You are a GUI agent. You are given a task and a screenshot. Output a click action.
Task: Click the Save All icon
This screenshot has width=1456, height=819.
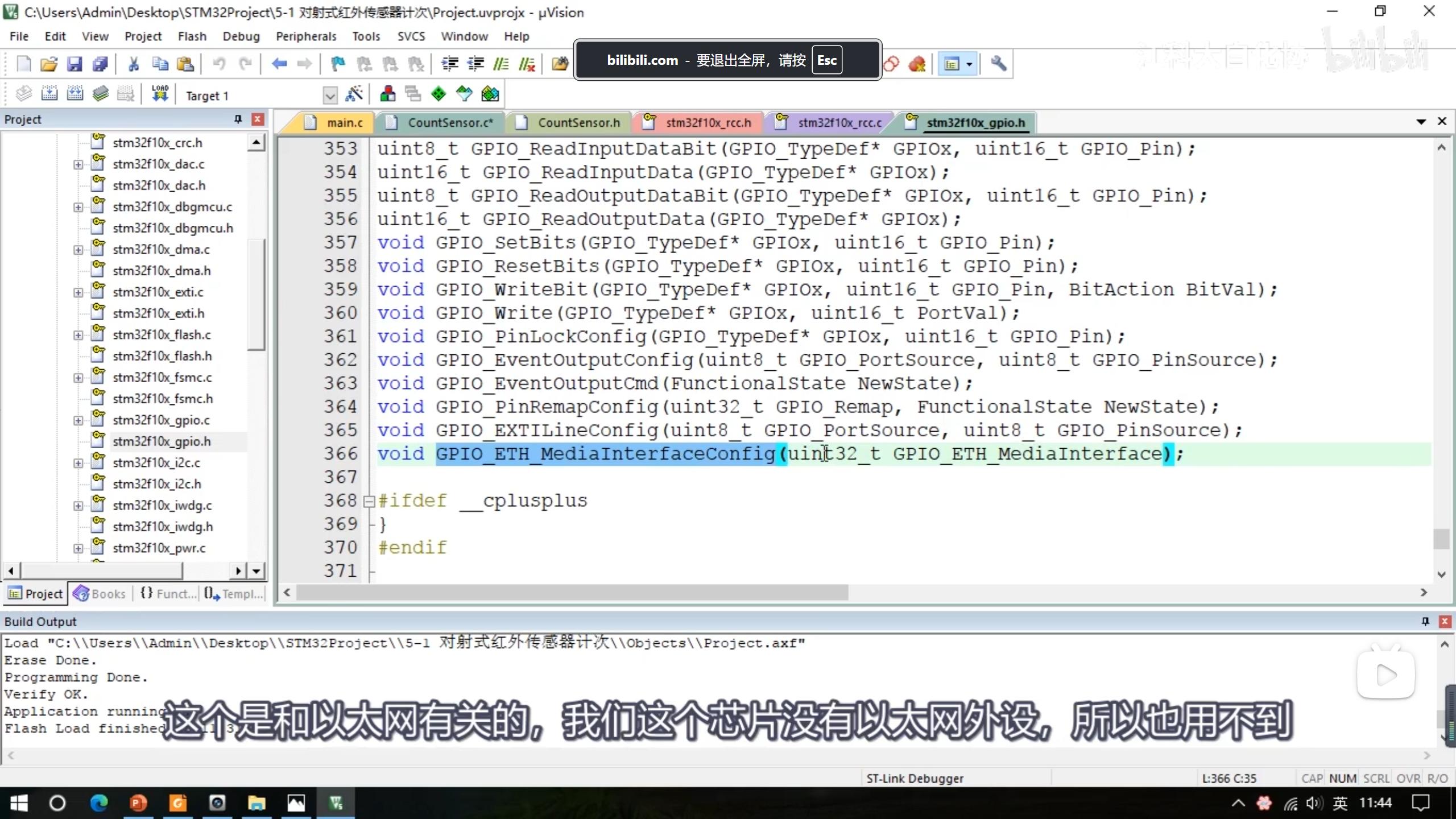(100, 64)
